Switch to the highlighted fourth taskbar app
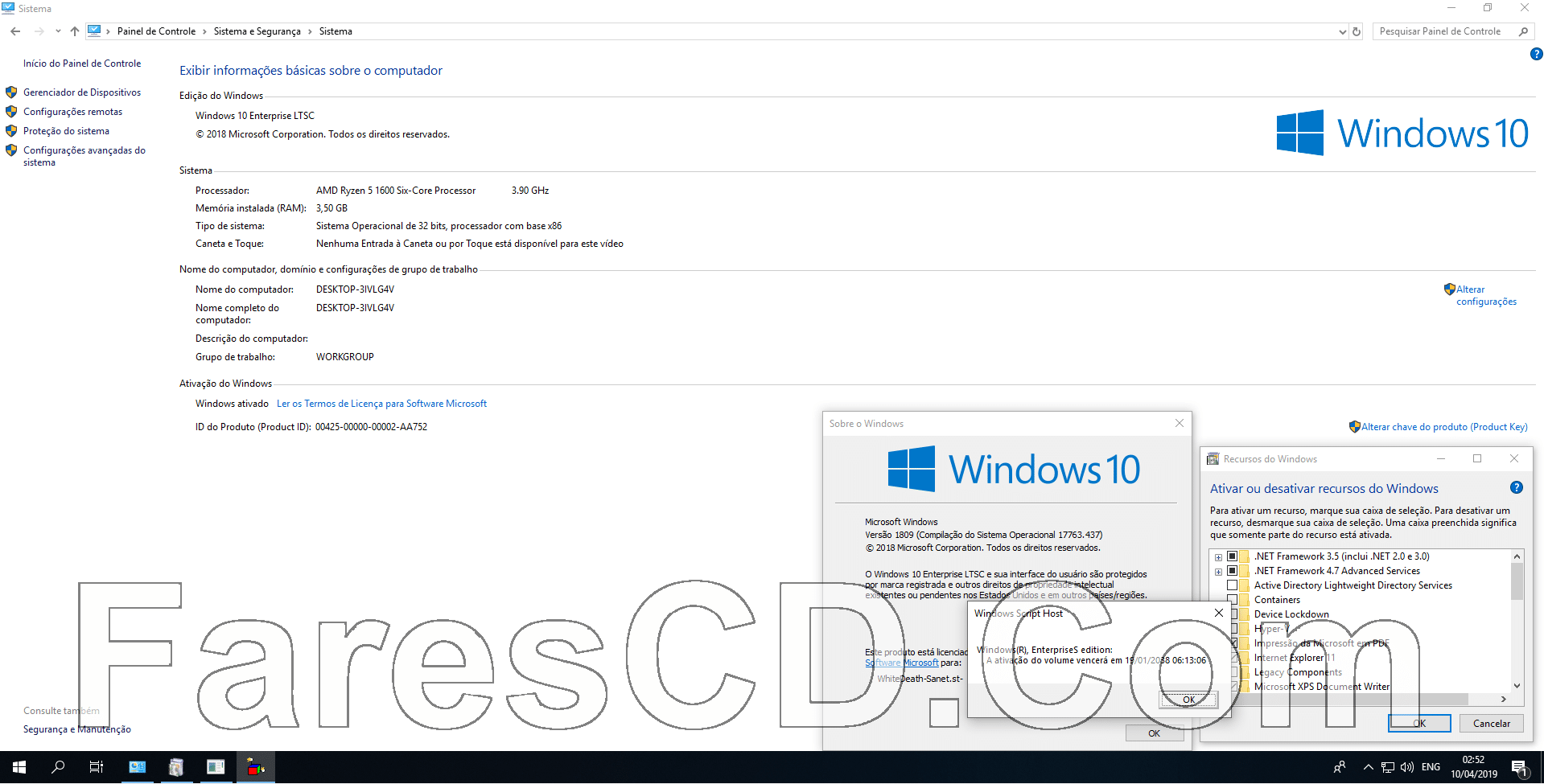 click(x=255, y=767)
